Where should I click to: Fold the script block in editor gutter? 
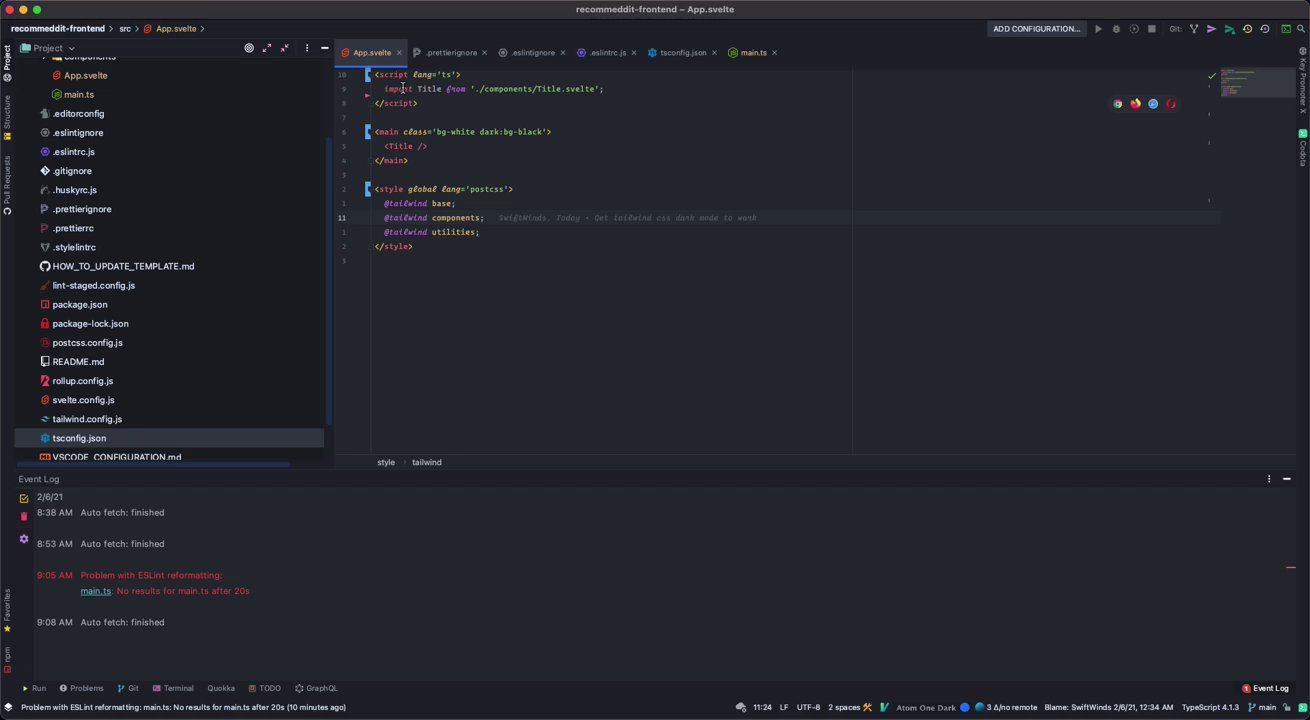(368, 75)
